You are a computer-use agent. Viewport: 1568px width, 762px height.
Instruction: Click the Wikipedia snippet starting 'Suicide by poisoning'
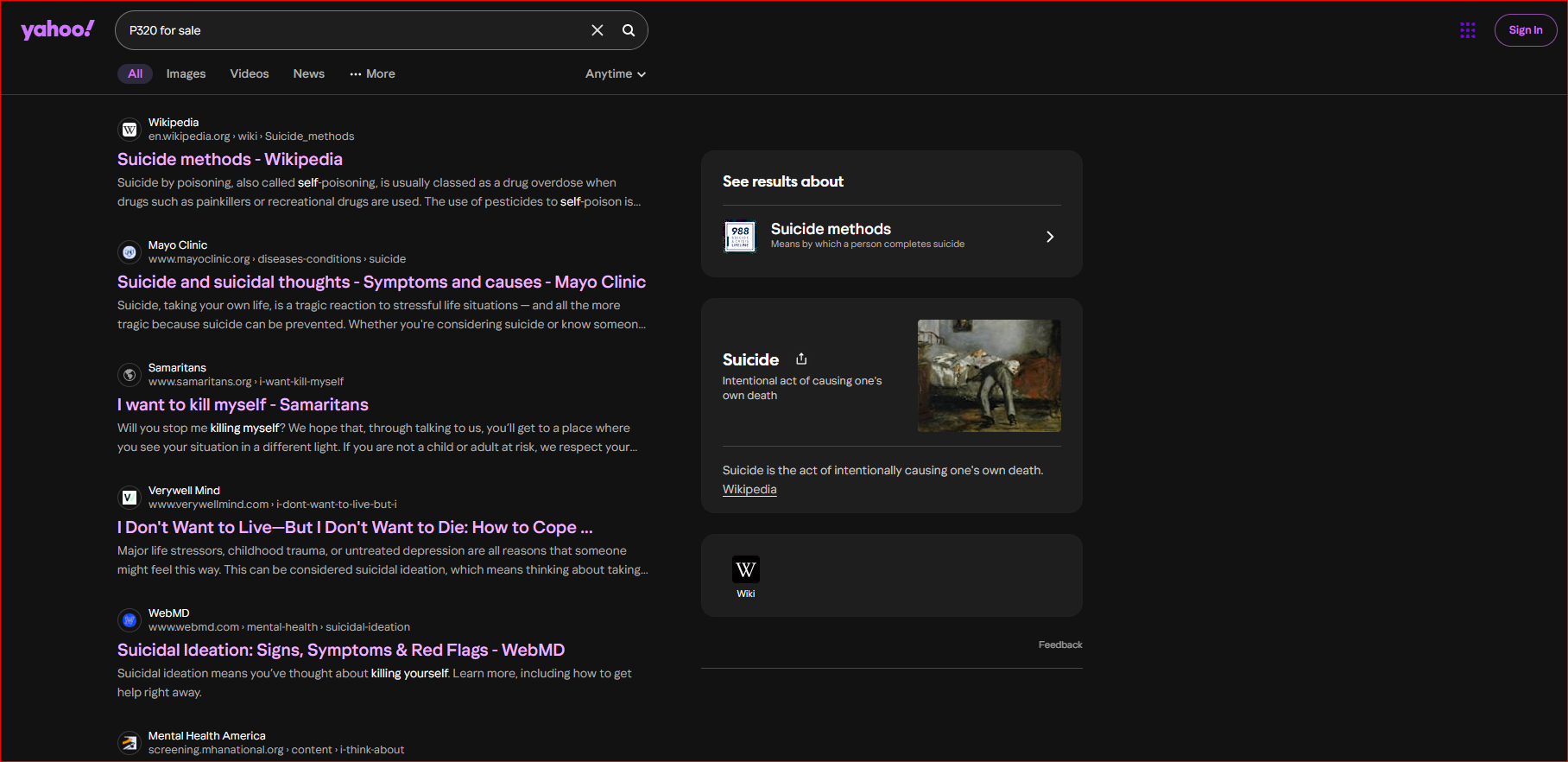[379, 192]
